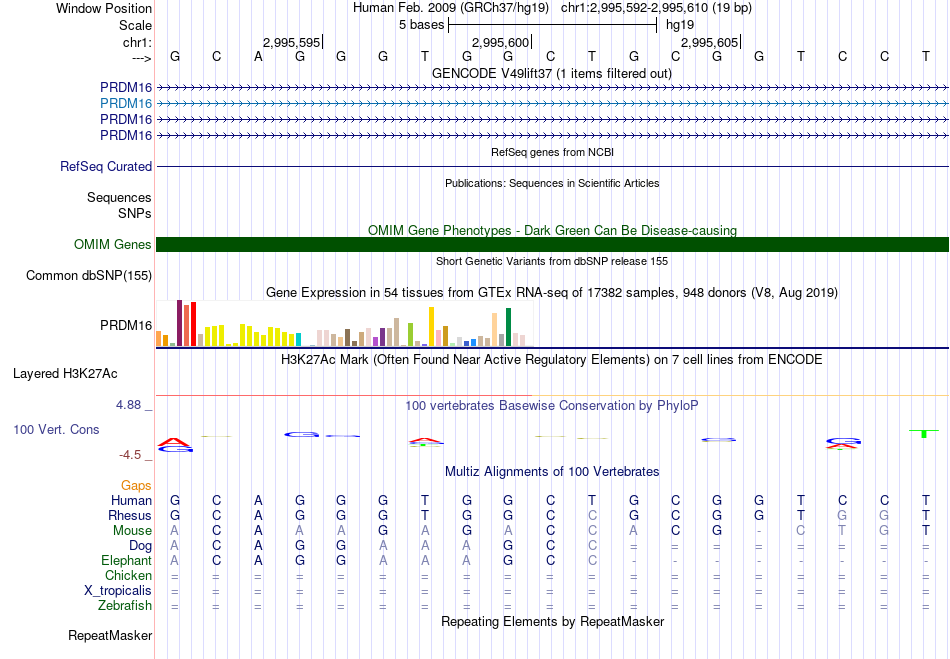
Task: Open 'Repeating Elements by RepeatMasker' track title
Action: 552,621
